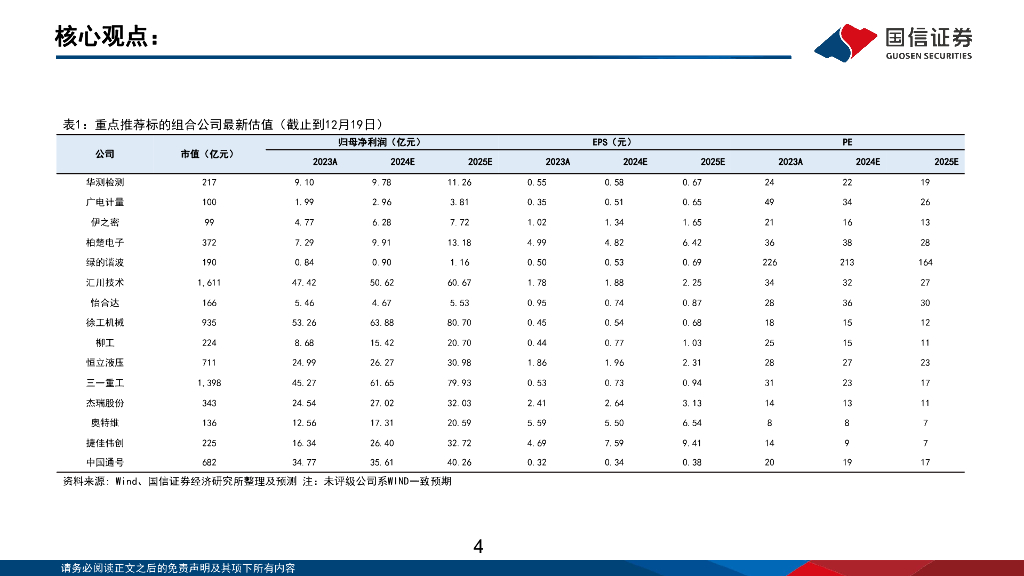Select the company name 华测检测

(104, 182)
